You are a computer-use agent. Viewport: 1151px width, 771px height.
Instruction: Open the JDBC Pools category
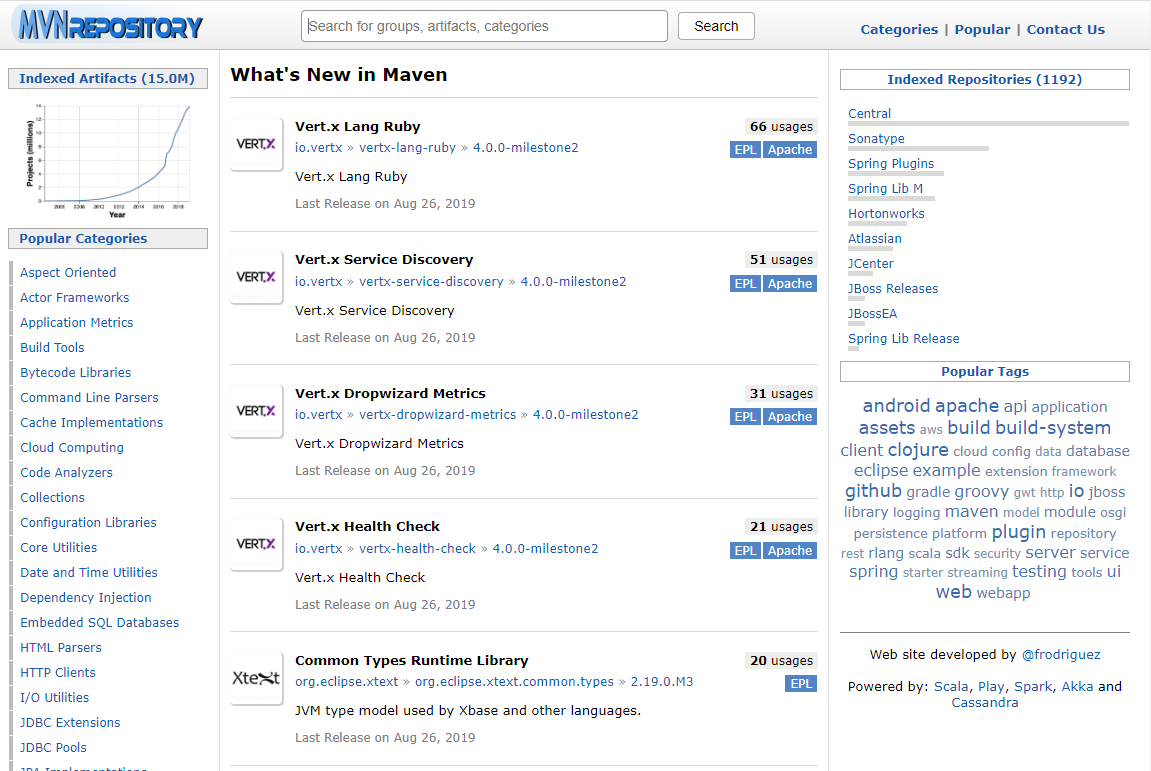(x=53, y=747)
